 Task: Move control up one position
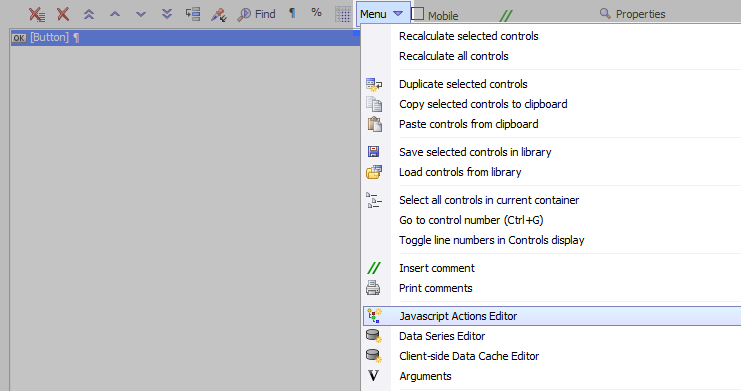(x=115, y=14)
